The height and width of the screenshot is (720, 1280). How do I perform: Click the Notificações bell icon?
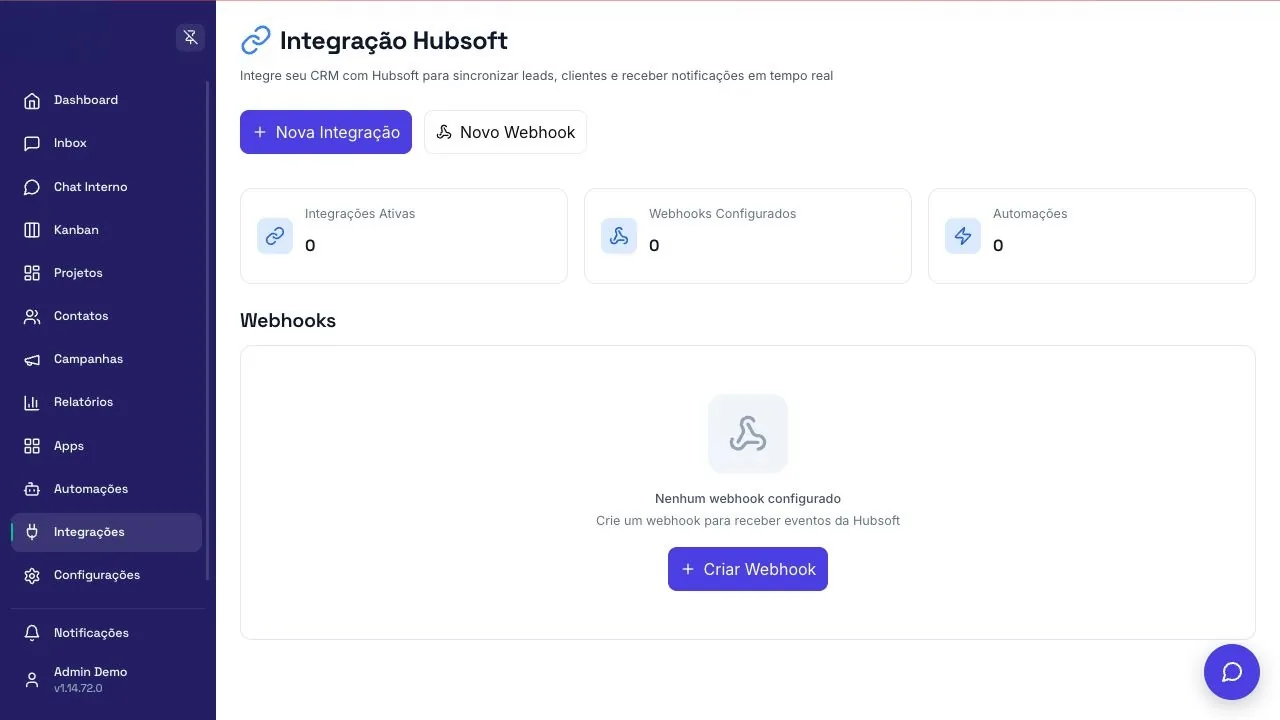[32, 633]
